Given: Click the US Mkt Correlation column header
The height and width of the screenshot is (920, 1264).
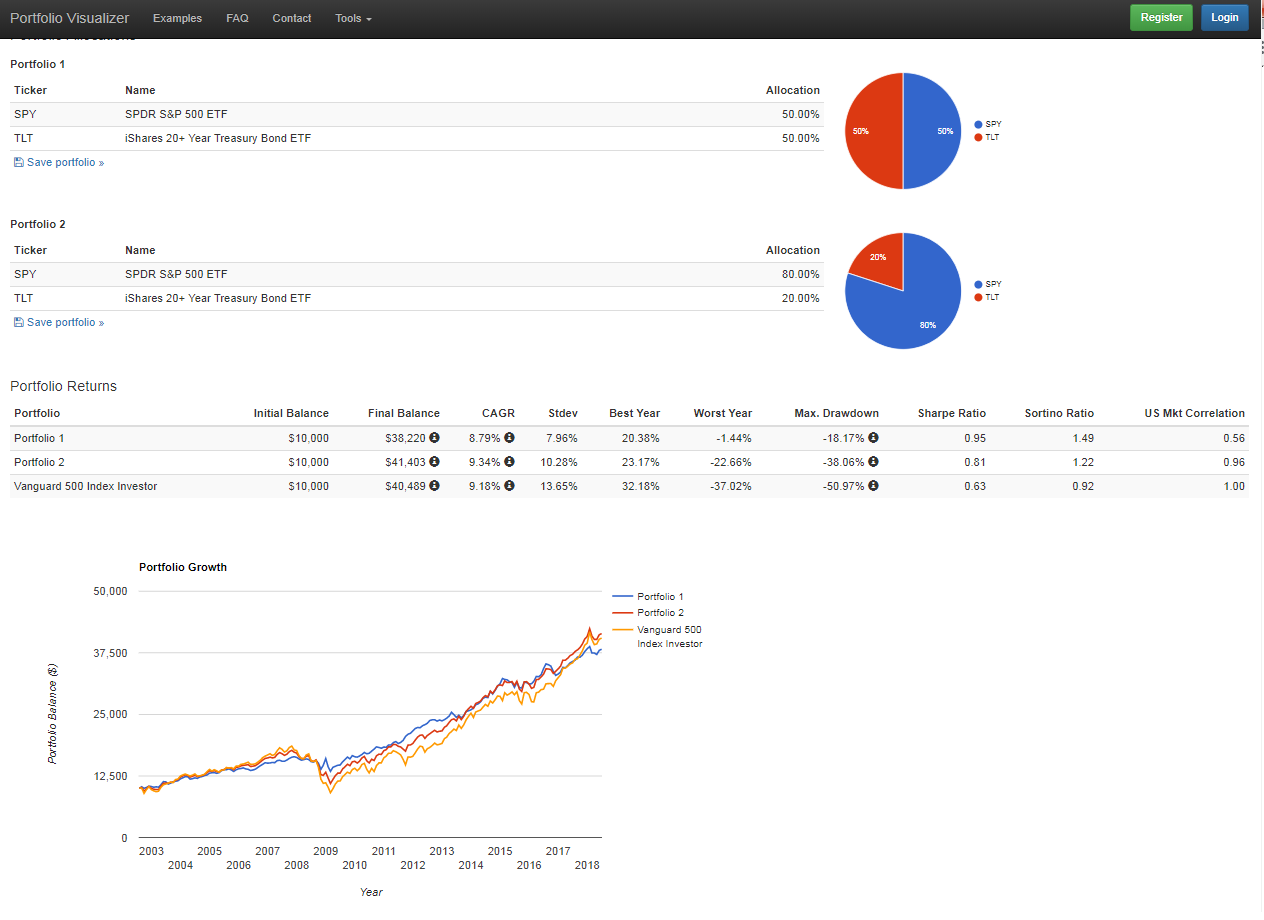Looking at the screenshot, I should pyautogui.click(x=1195, y=413).
